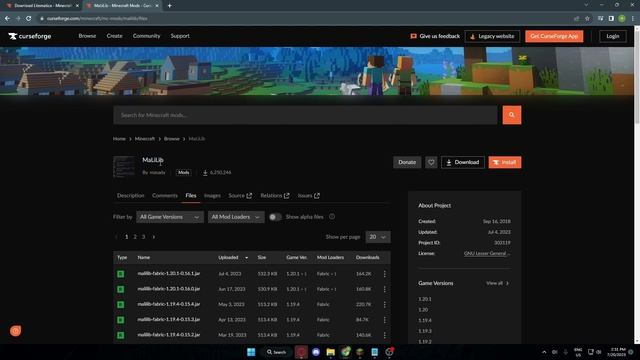The image size is (640, 360).
Task: Open options menu for malilib-fabric-1.19.4-0.15.4.jar
Action: point(384,304)
